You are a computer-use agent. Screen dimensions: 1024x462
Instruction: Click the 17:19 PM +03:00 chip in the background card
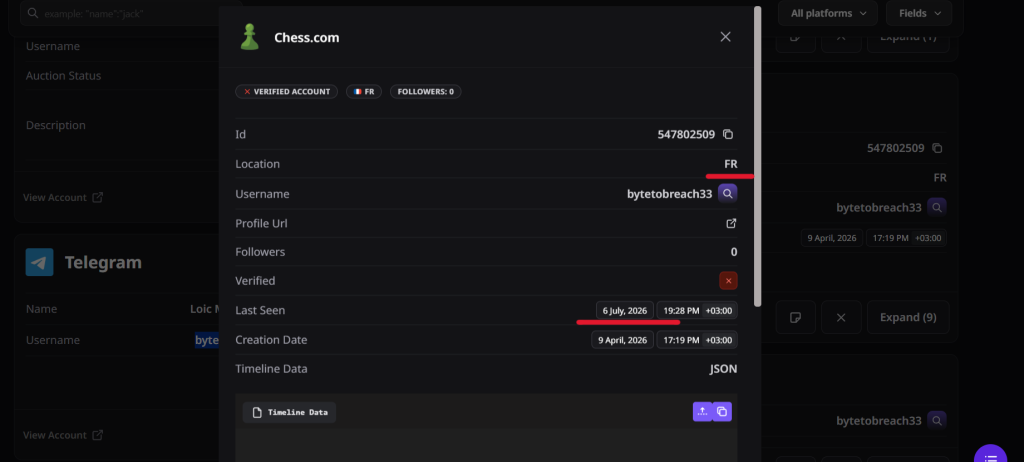tap(906, 238)
